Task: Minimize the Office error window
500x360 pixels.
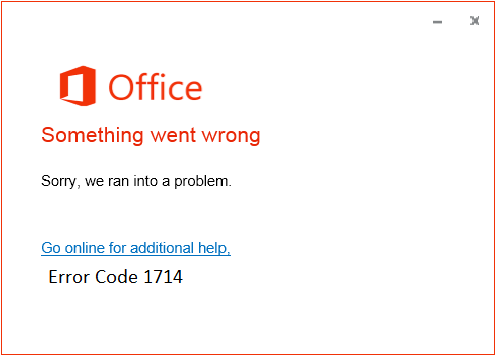Action: coord(437,22)
